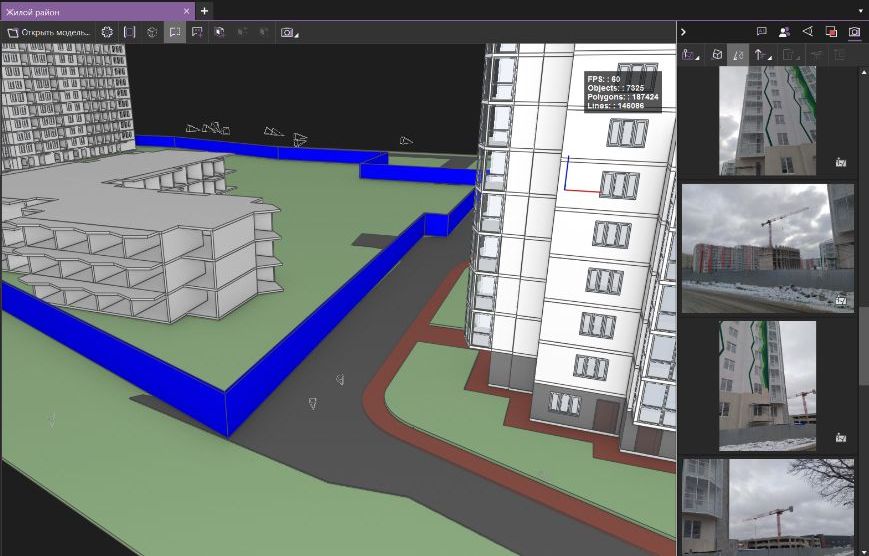Image resolution: width=869 pixels, height=556 pixels.
Task: Toggle the highlighted open-book icon in viewport toolbar
Action: click(174, 32)
